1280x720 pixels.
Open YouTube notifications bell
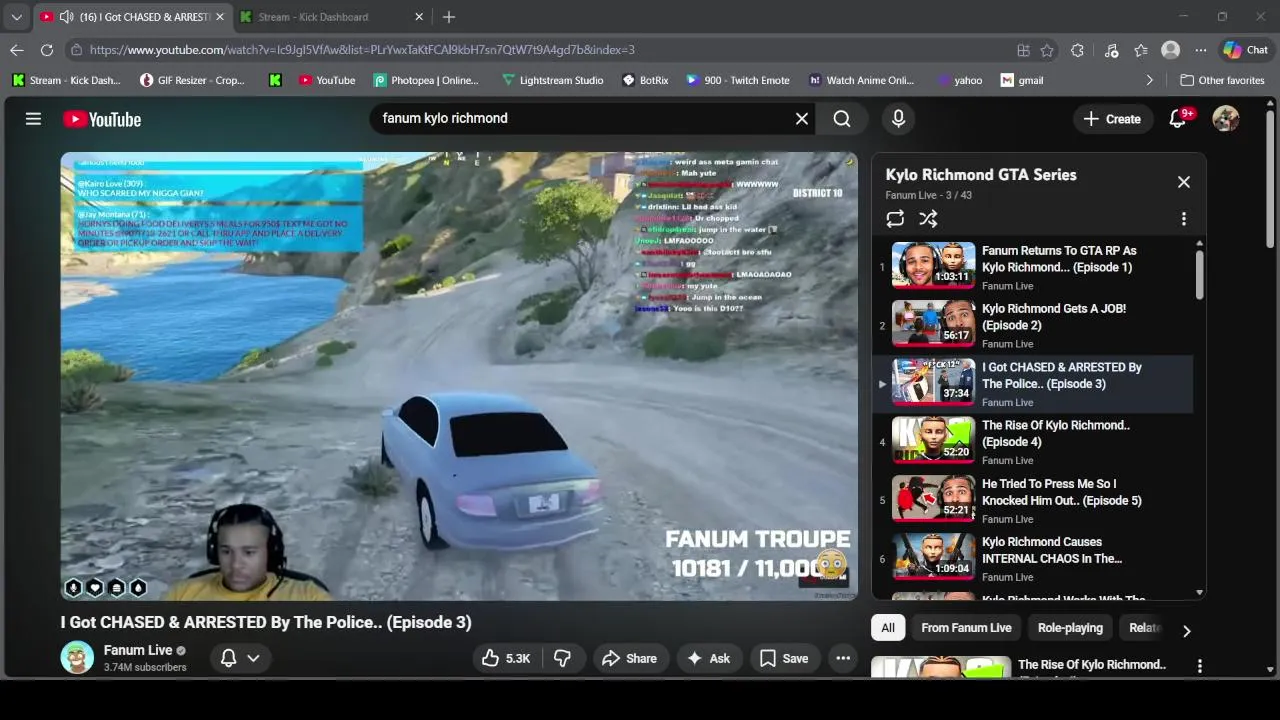pos(1178,119)
